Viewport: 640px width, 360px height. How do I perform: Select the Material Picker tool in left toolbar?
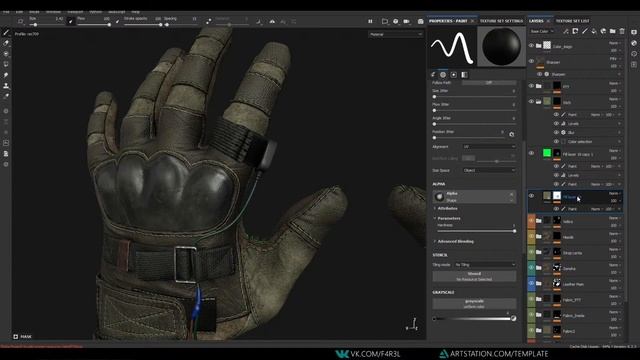click(6, 96)
